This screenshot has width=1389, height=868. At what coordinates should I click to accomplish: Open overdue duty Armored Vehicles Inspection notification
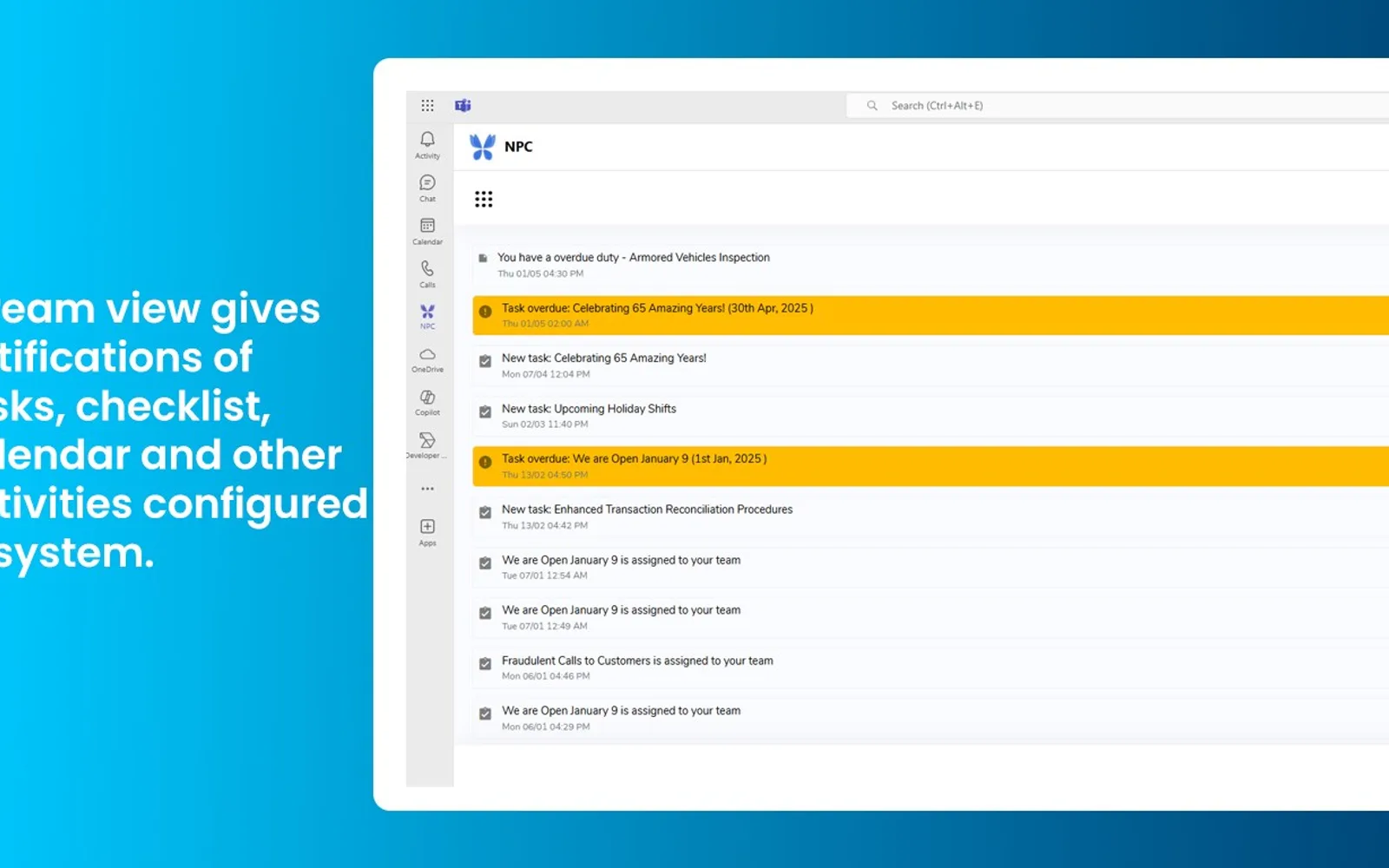click(x=931, y=265)
